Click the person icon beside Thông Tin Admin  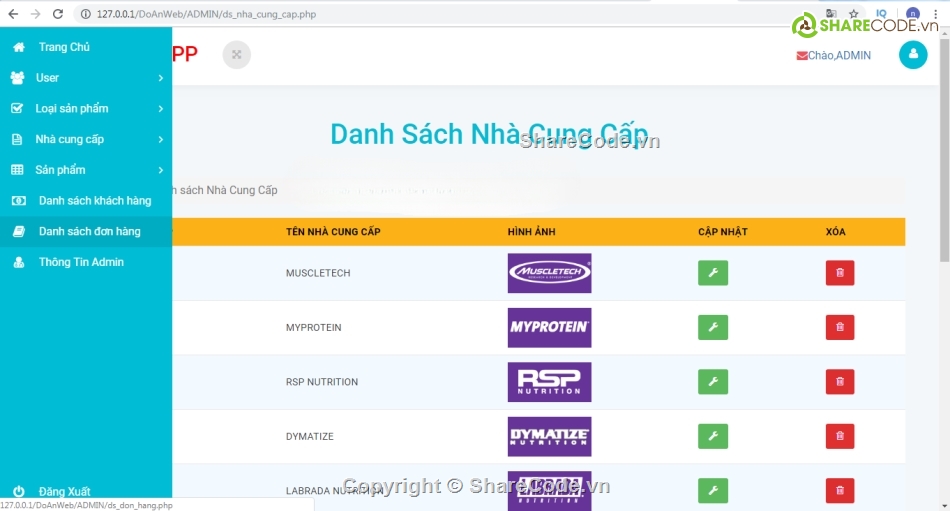click(x=19, y=262)
